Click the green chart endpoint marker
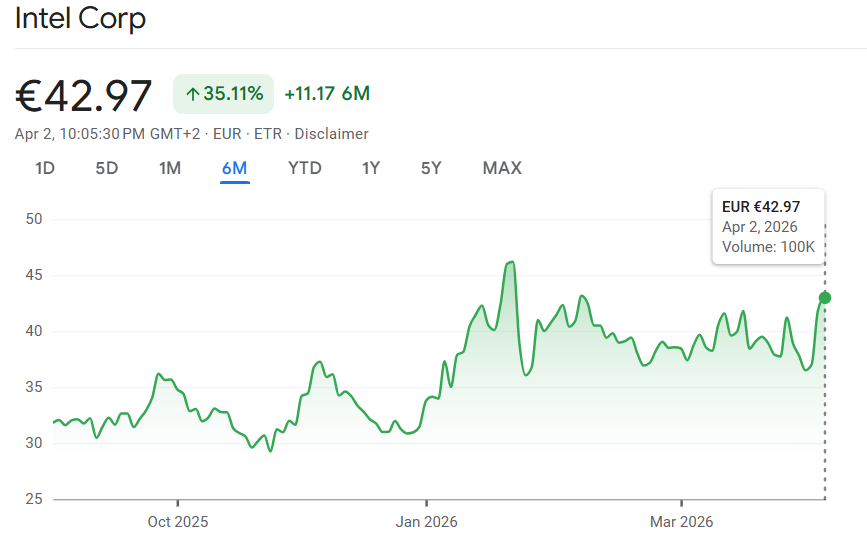867x545 pixels. (824, 298)
